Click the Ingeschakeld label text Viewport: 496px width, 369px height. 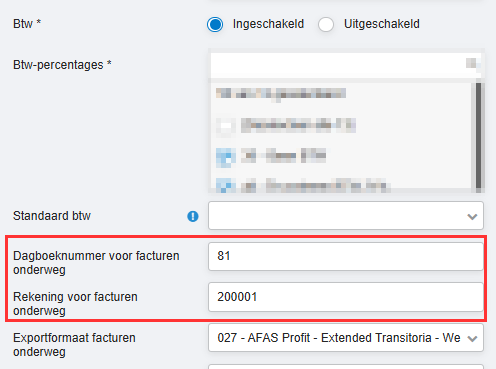(268, 24)
